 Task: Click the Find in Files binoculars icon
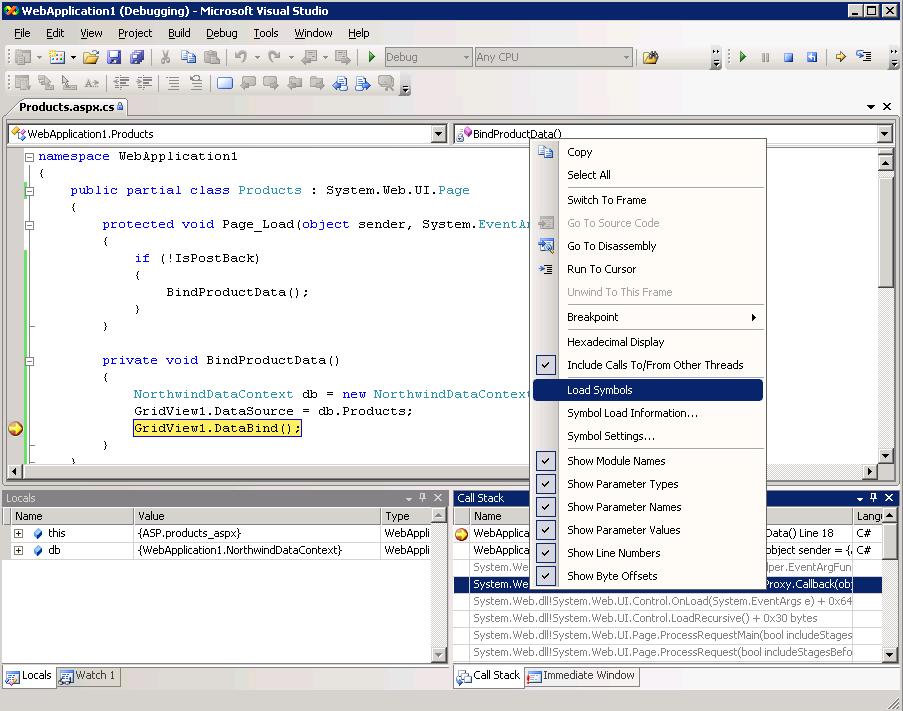click(650, 57)
